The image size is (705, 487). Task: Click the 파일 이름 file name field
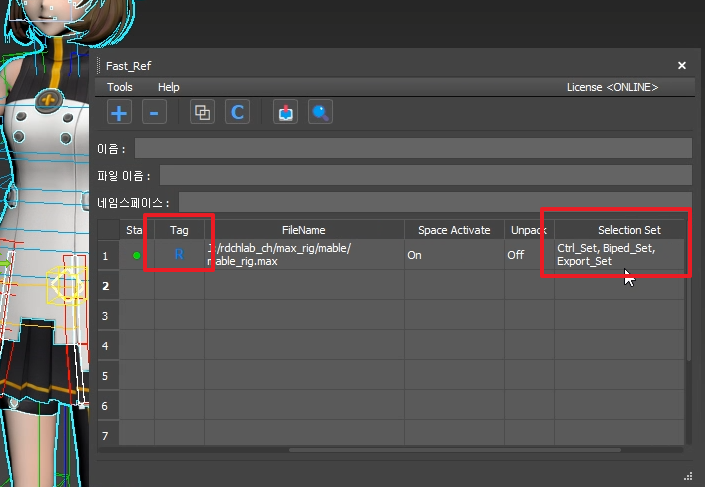[x=425, y=176]
